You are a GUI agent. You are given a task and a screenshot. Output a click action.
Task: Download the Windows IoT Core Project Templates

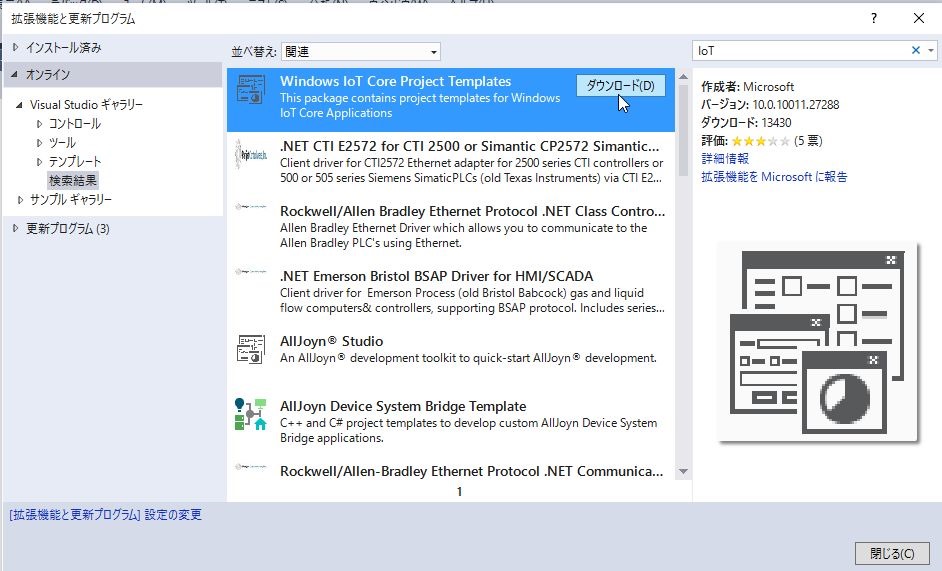620,86
